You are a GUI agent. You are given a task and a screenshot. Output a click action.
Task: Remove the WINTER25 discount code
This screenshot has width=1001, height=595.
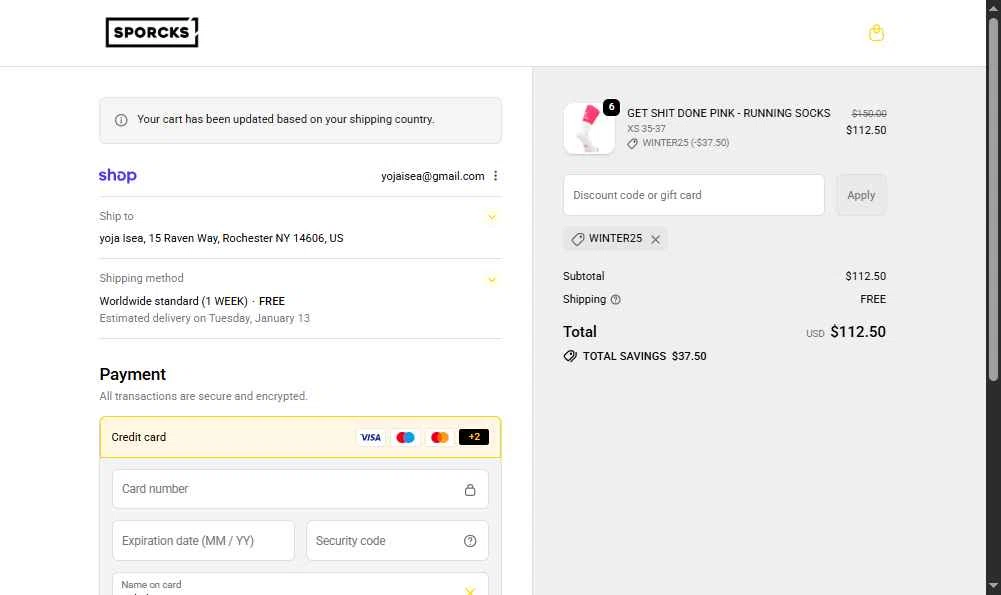(x=655, y=239)
